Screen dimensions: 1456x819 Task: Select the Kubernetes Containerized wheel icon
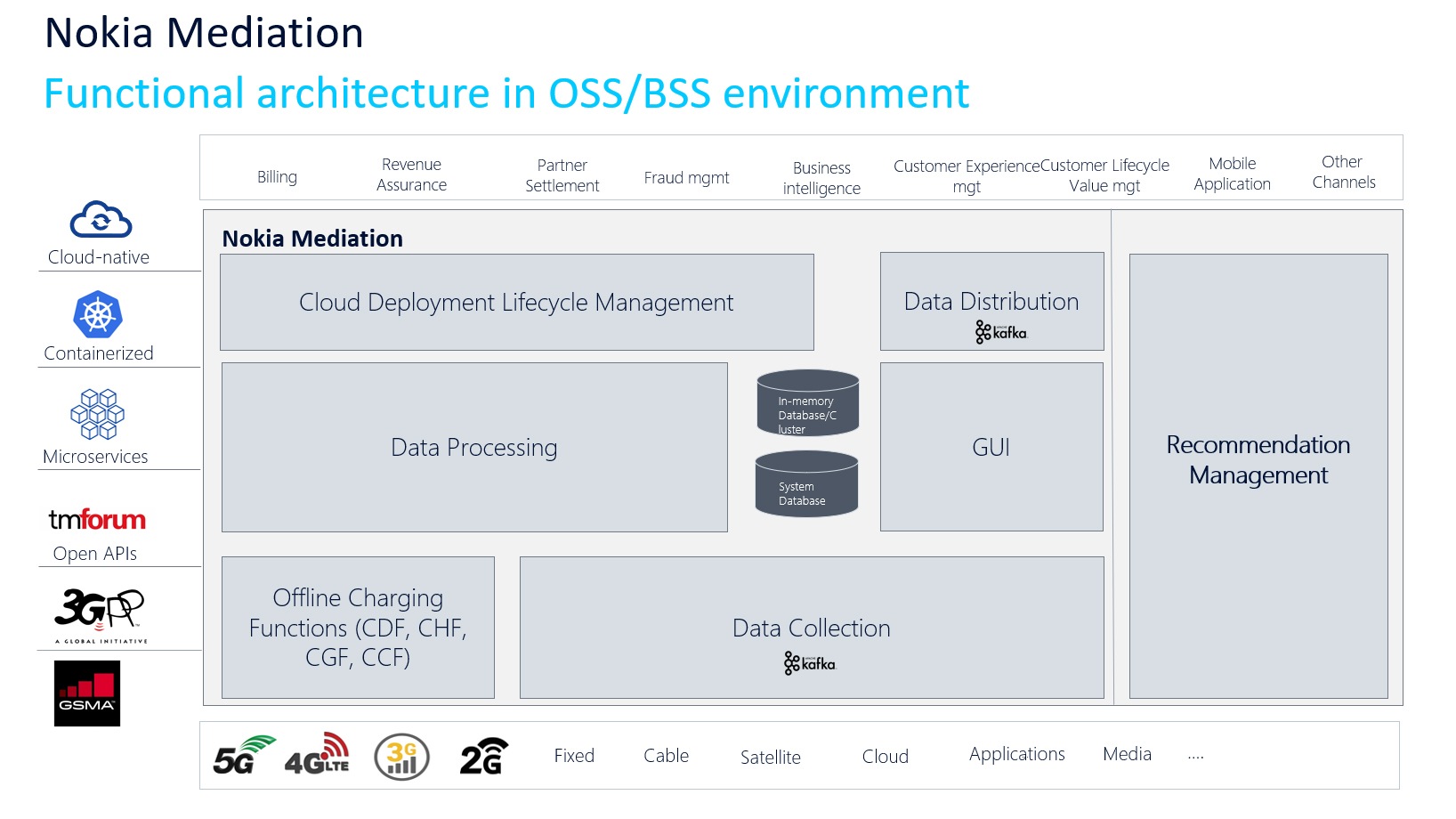[98, 315]
